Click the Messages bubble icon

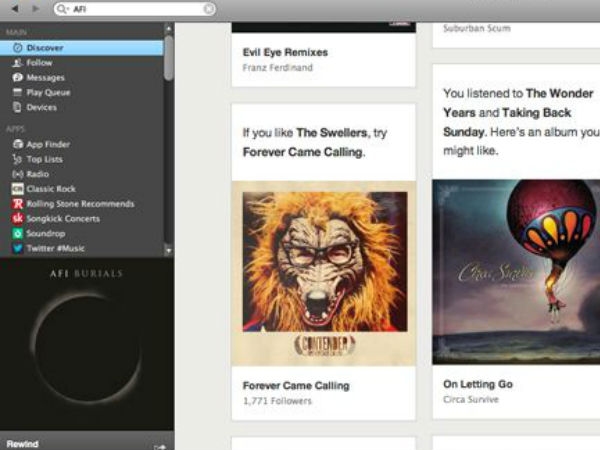click(17, 78)
